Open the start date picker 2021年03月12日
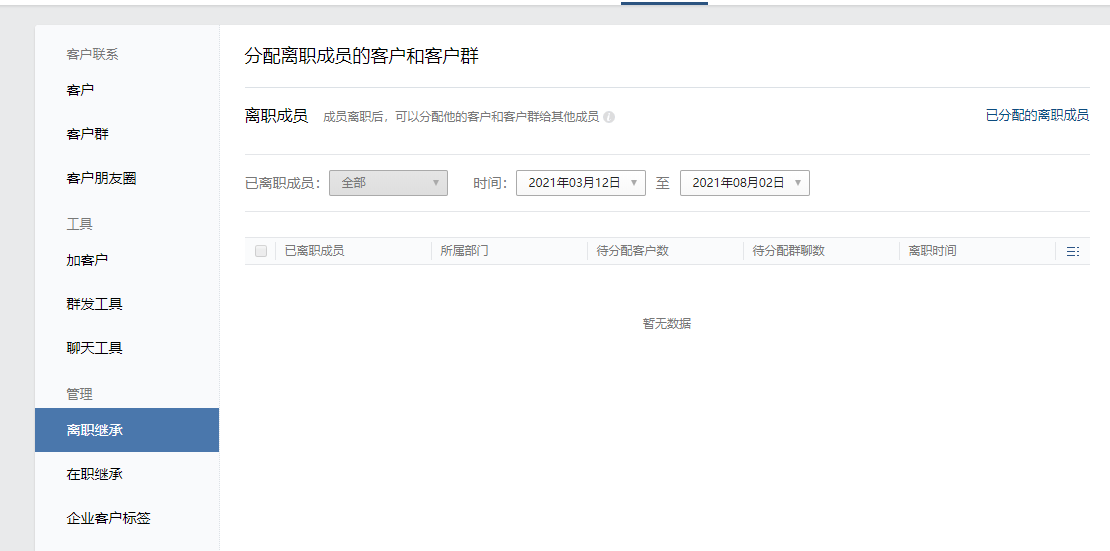 tap(580, 183)
